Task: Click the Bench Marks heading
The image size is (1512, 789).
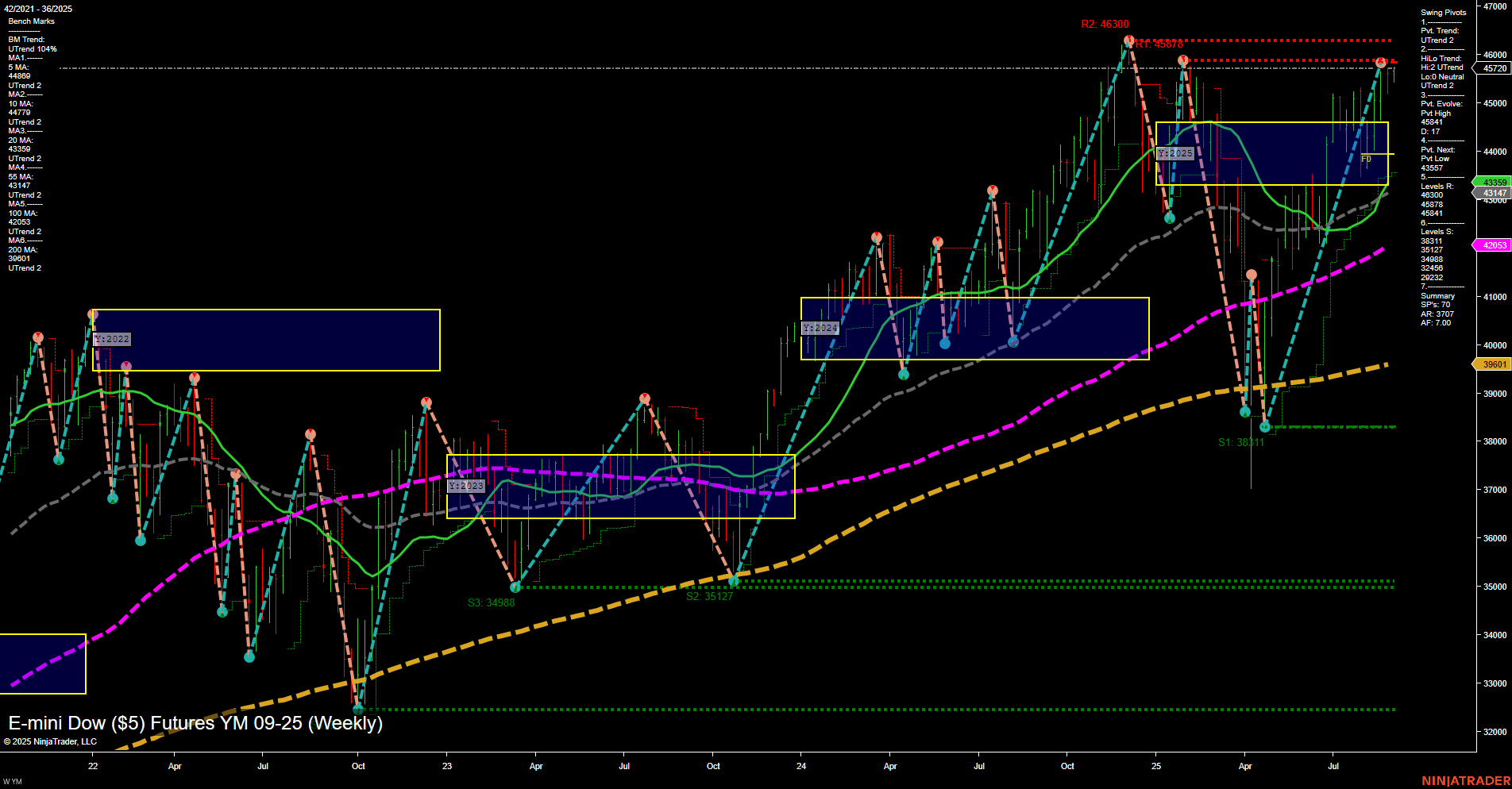Action: coord(32,21)
